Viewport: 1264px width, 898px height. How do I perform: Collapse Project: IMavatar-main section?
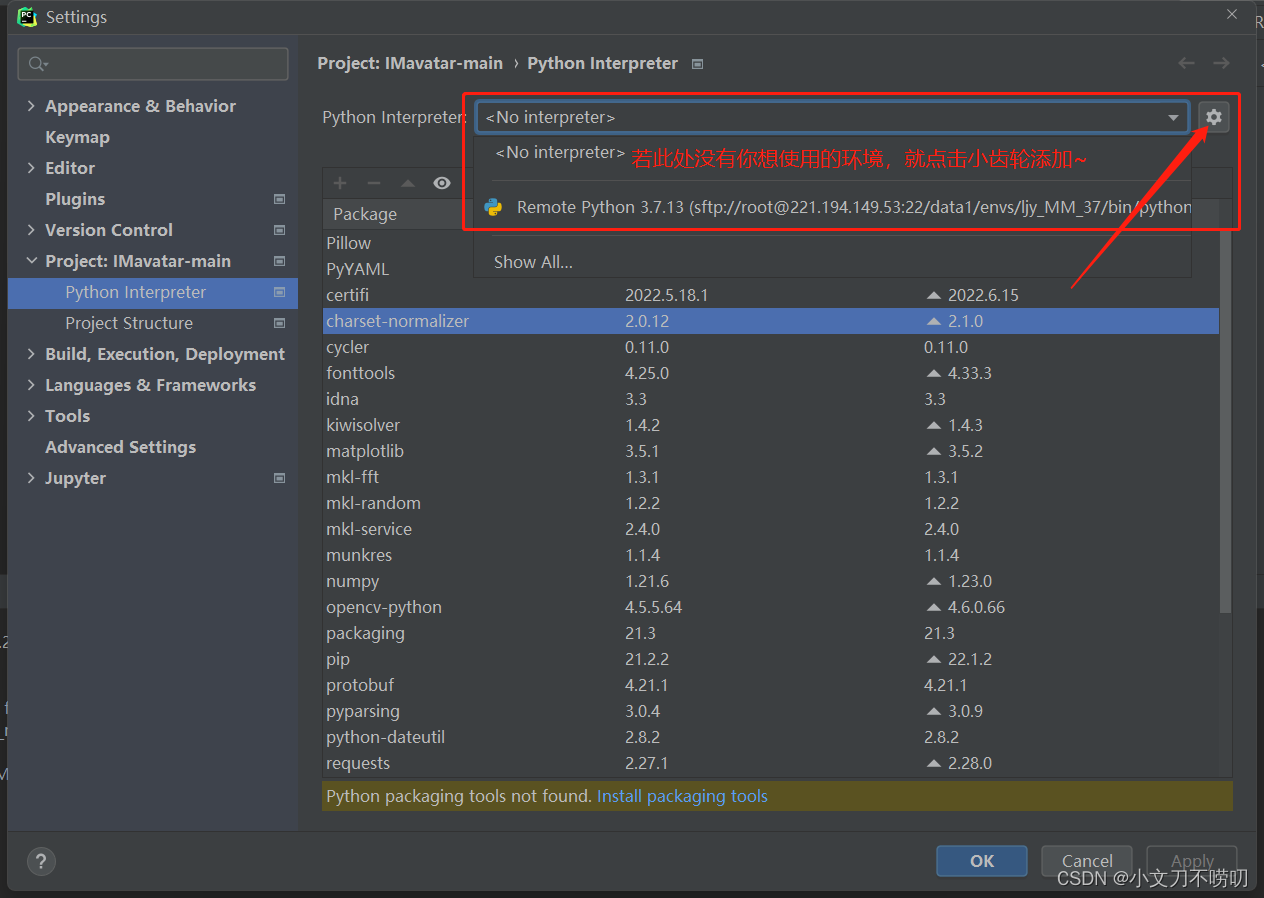[x=31, y=261]
